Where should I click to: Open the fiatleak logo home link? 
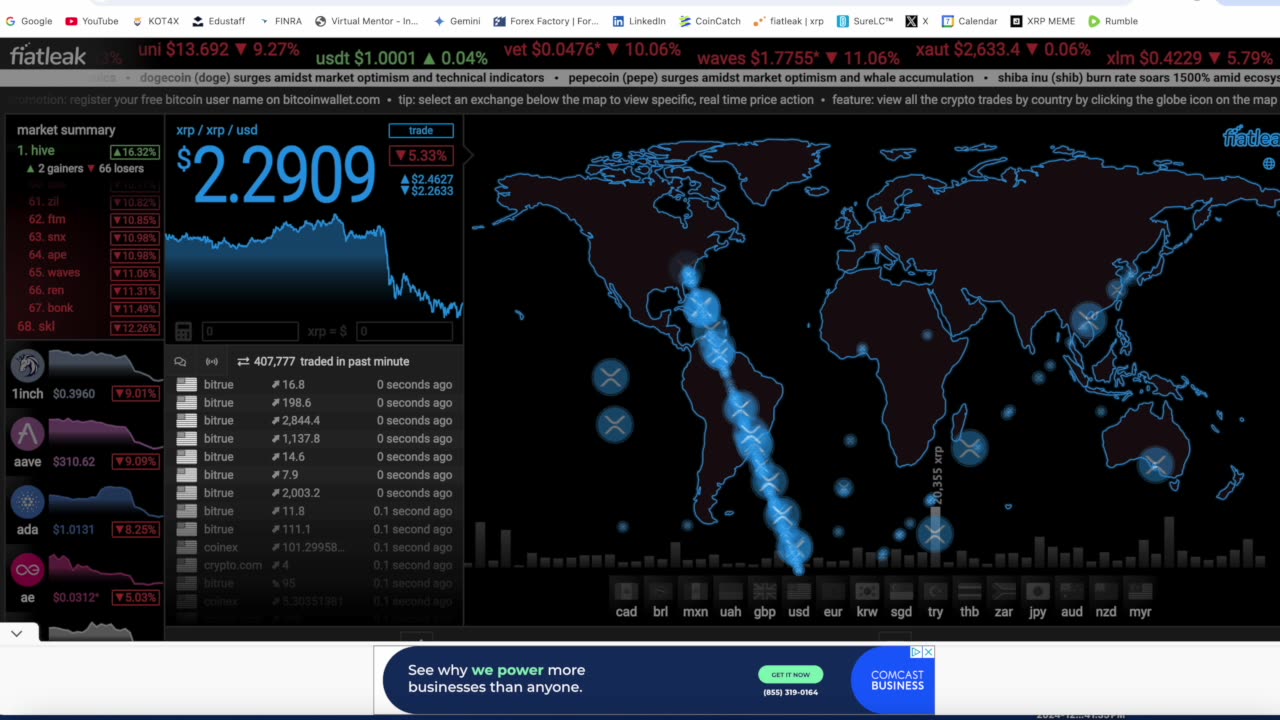(x=48, y=56)
